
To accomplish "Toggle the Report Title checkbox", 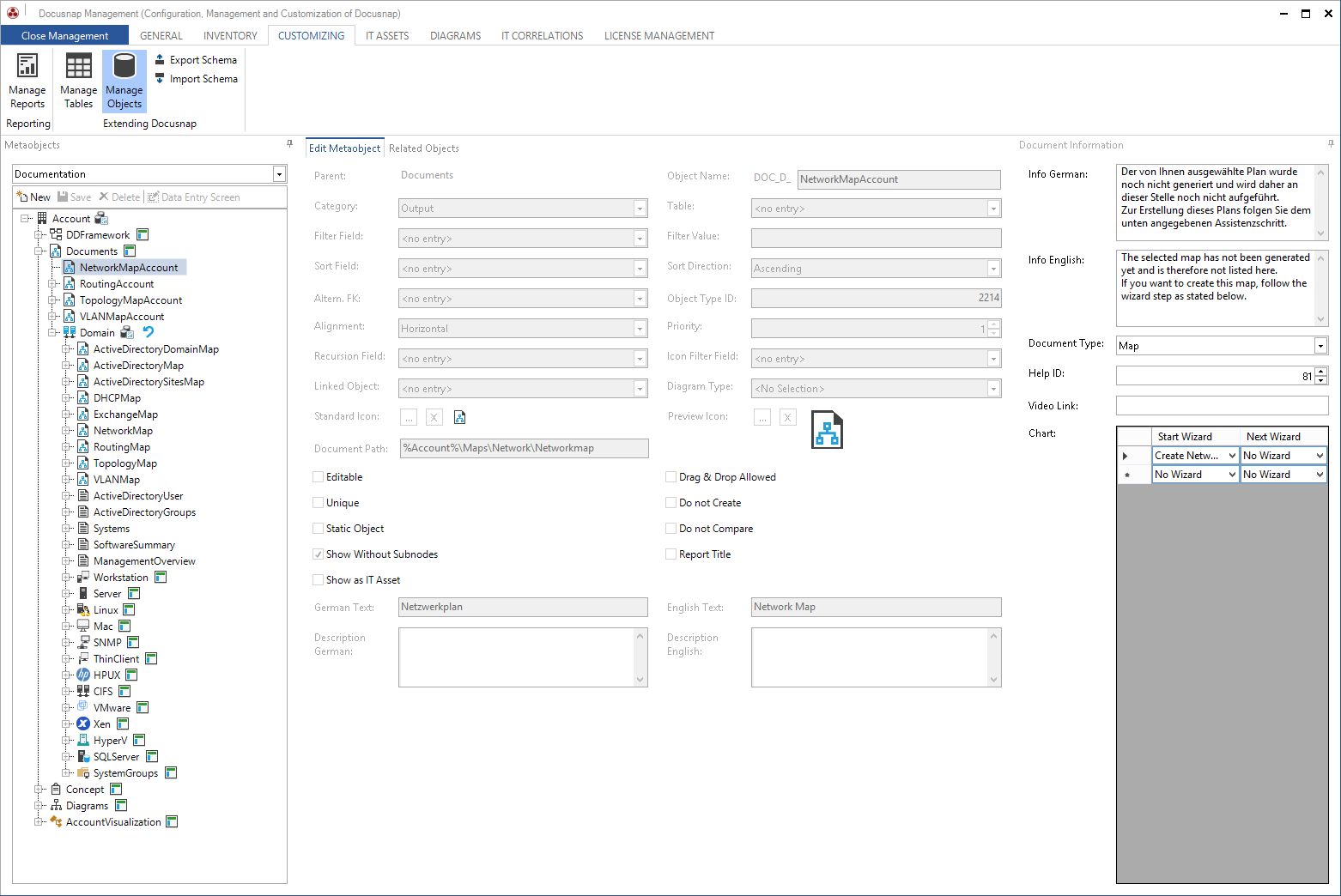I will click(x=671, y=554).
